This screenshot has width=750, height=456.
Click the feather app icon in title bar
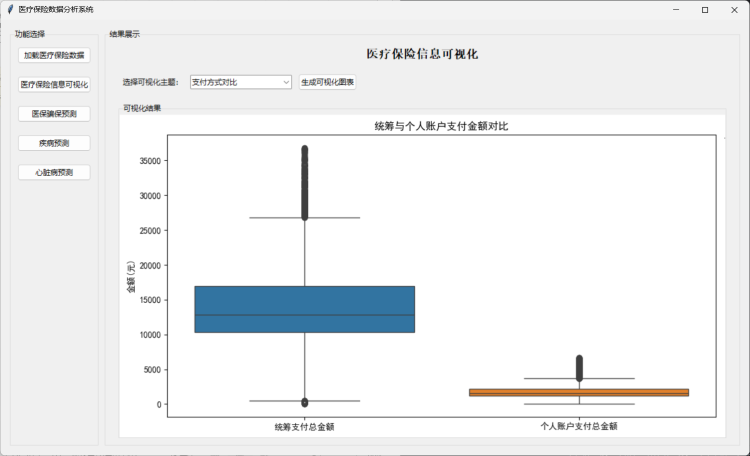10,9
